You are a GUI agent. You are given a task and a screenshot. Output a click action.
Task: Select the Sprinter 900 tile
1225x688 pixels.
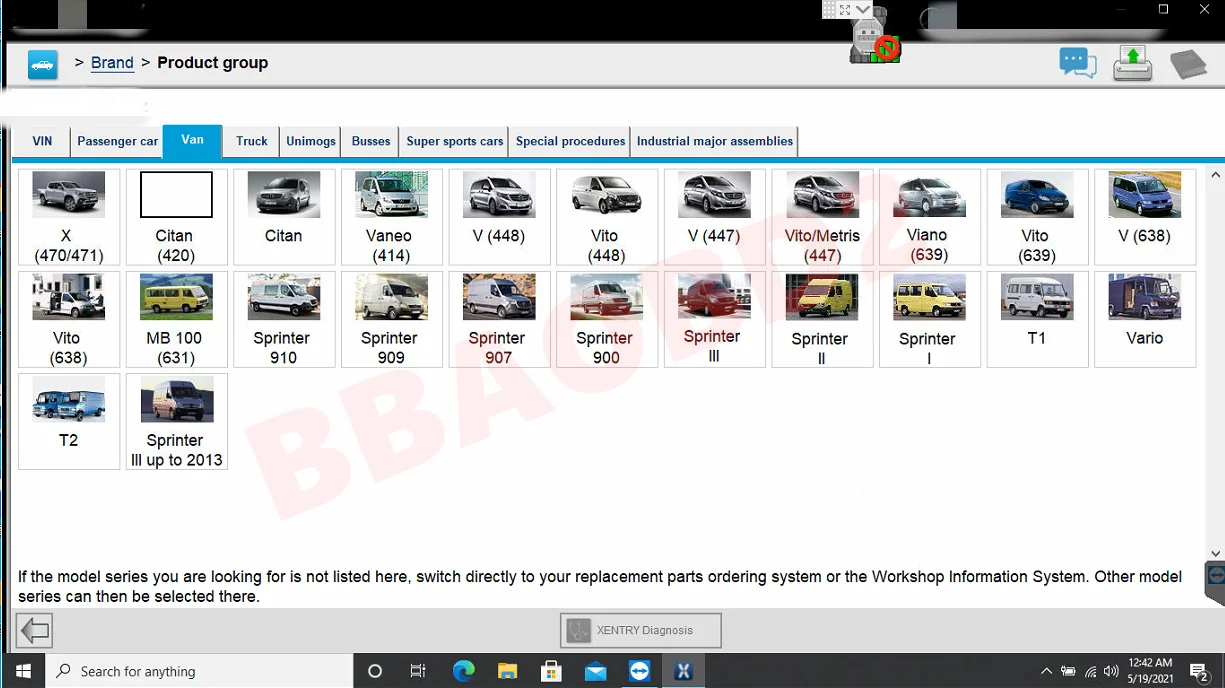pyautogui.click(x=606, y=319)
